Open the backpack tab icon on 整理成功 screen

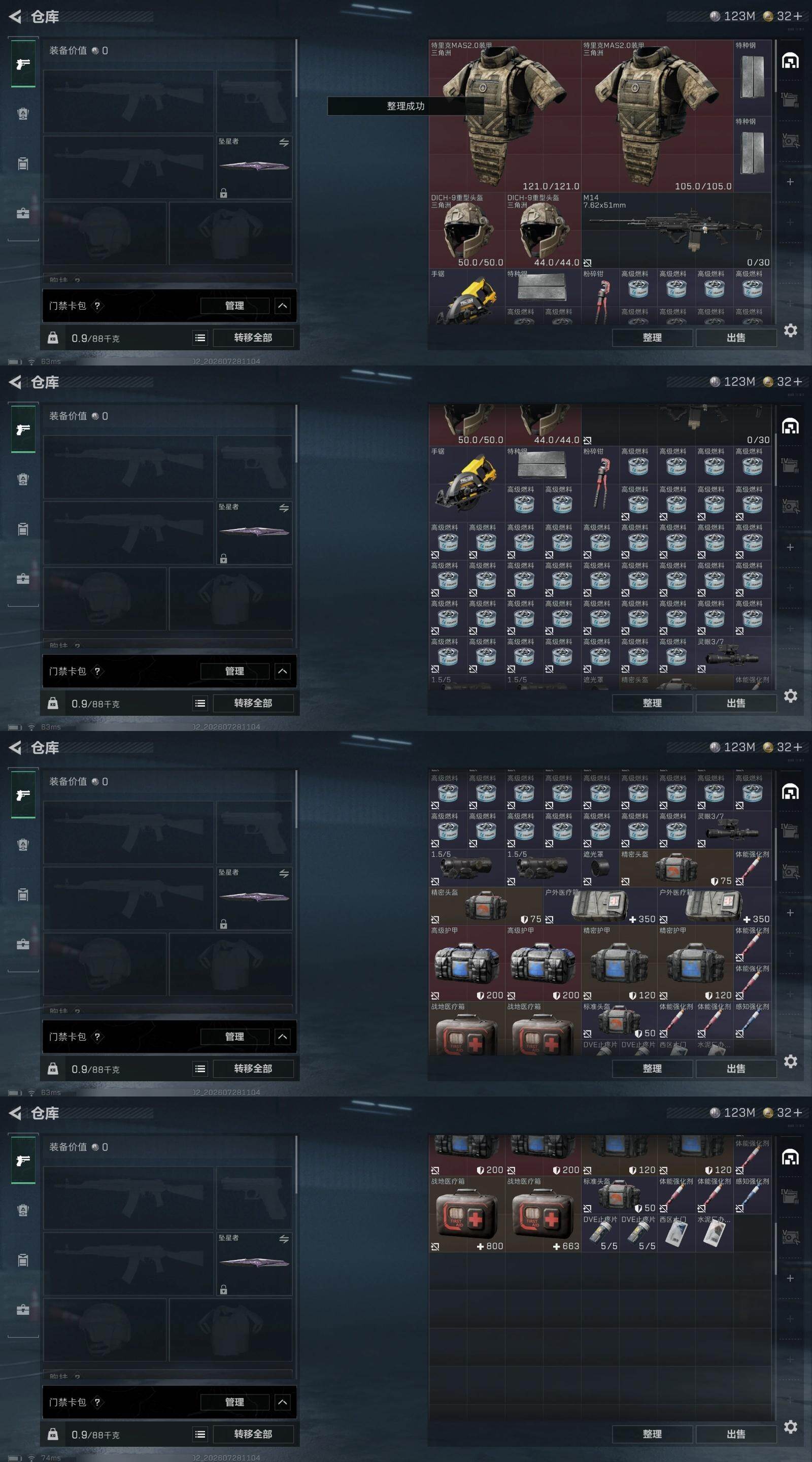coord(23,163)
